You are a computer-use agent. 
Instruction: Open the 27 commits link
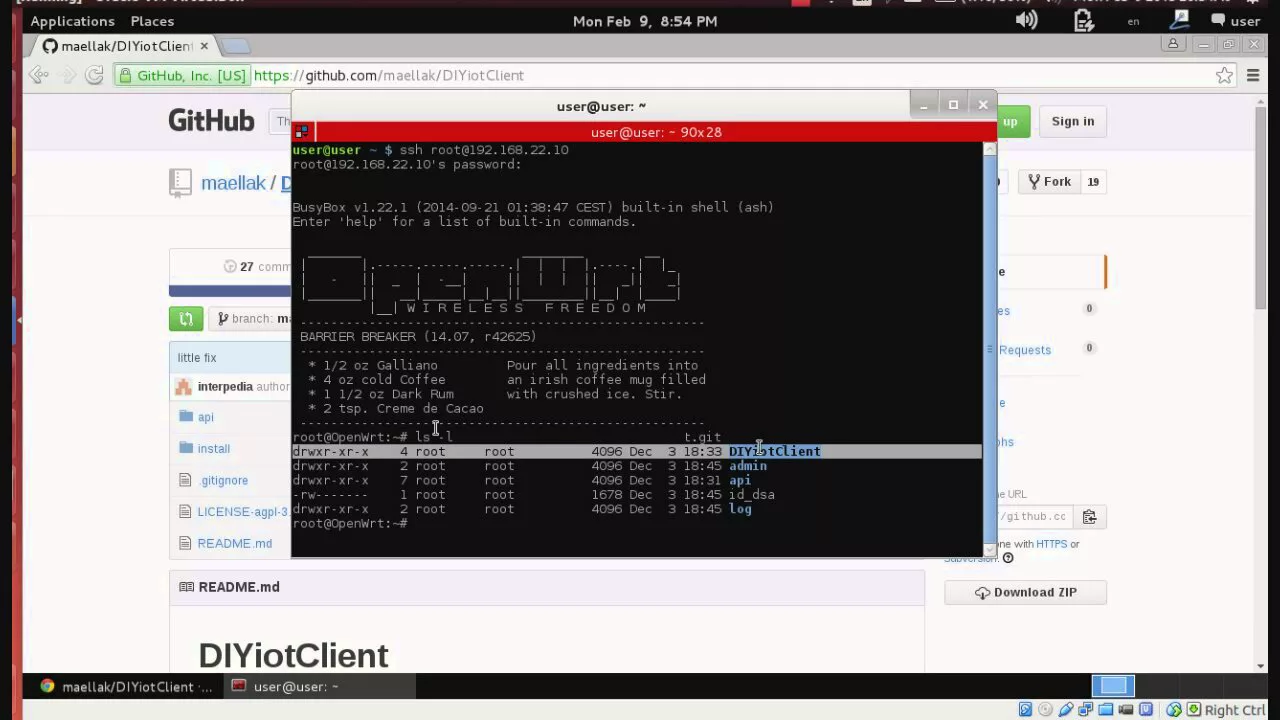tap(258, 267)
